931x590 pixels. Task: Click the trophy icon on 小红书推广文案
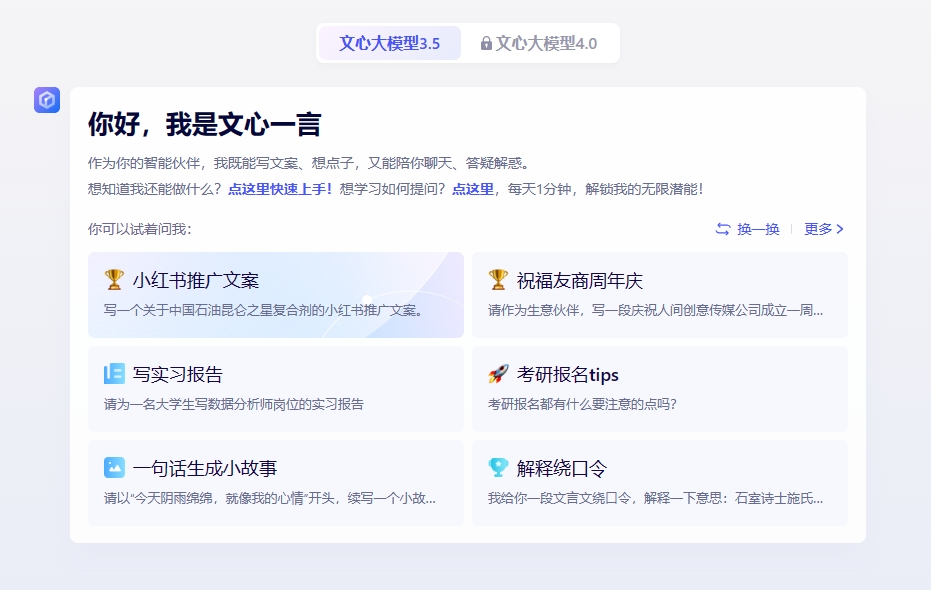coord(114,280)
